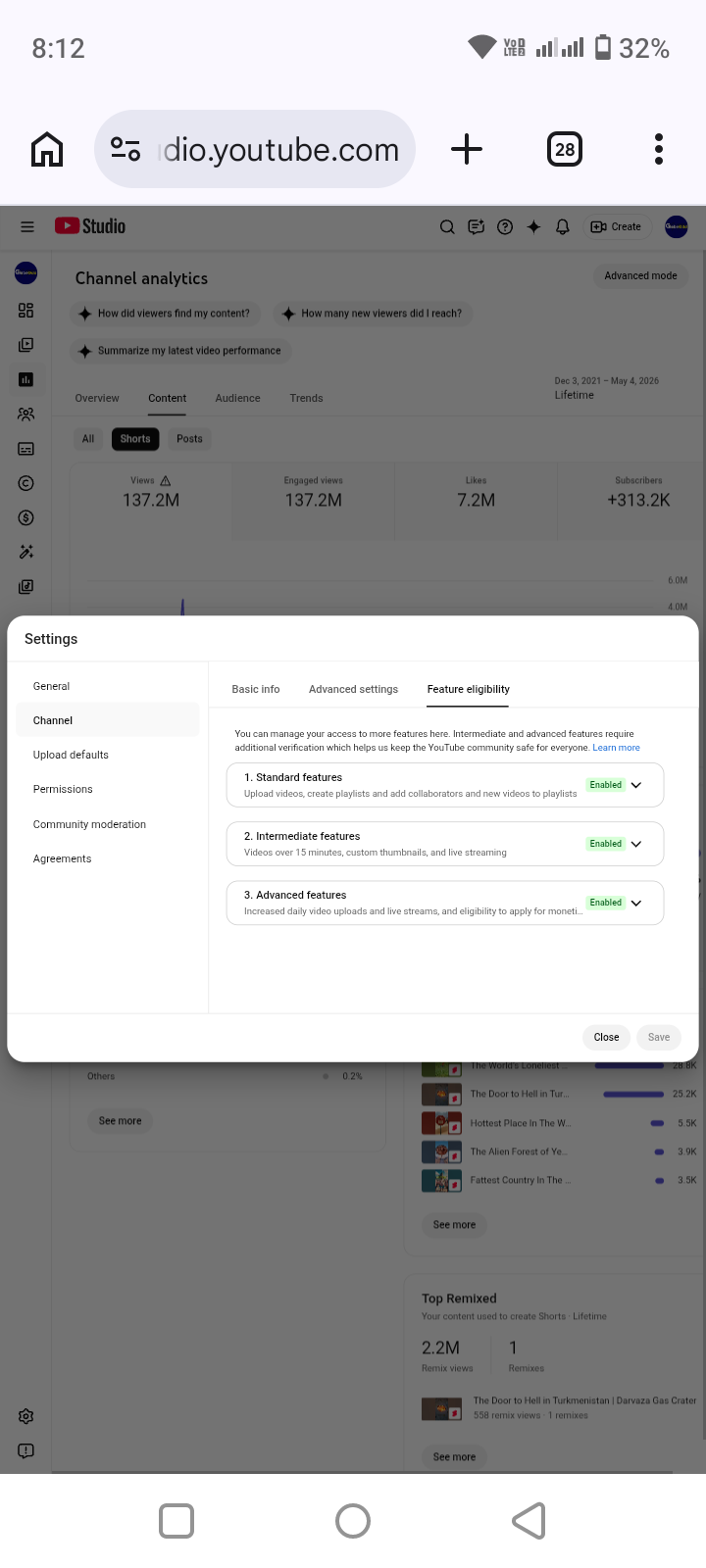The image size is (706, 1568).
Task: Open the browser home page icon
Action: click(x=47, y=149)
